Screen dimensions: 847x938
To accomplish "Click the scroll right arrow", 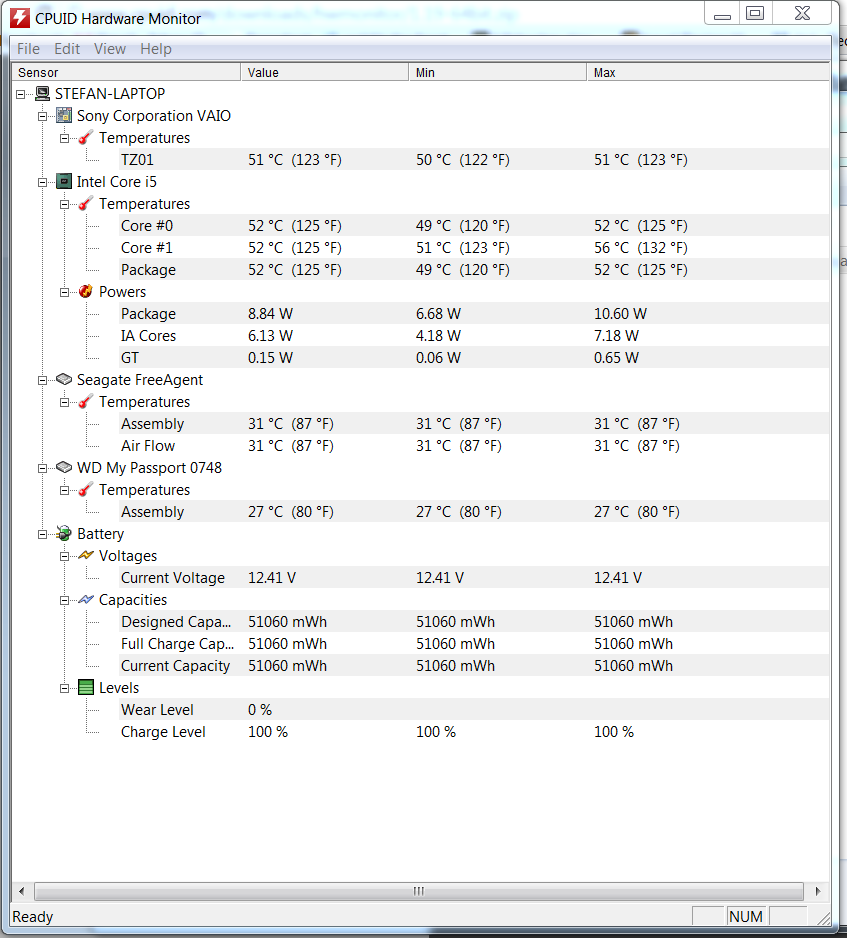I will (818, 891).
